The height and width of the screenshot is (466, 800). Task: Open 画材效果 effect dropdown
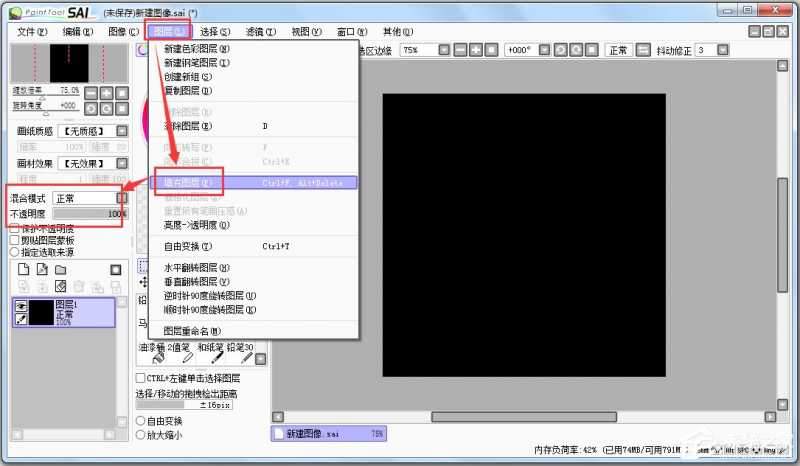pos(122,163)
